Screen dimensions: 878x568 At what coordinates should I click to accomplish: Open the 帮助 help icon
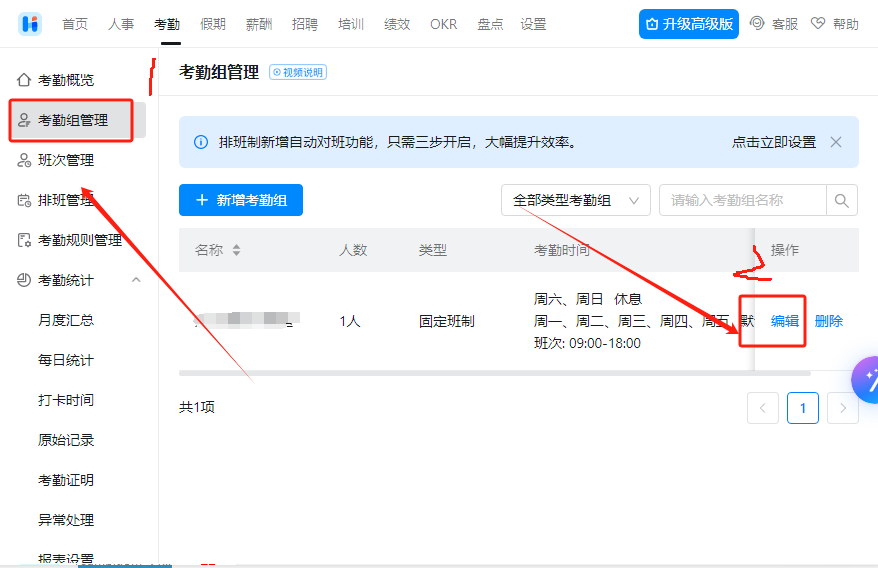(x=818, y=24)
